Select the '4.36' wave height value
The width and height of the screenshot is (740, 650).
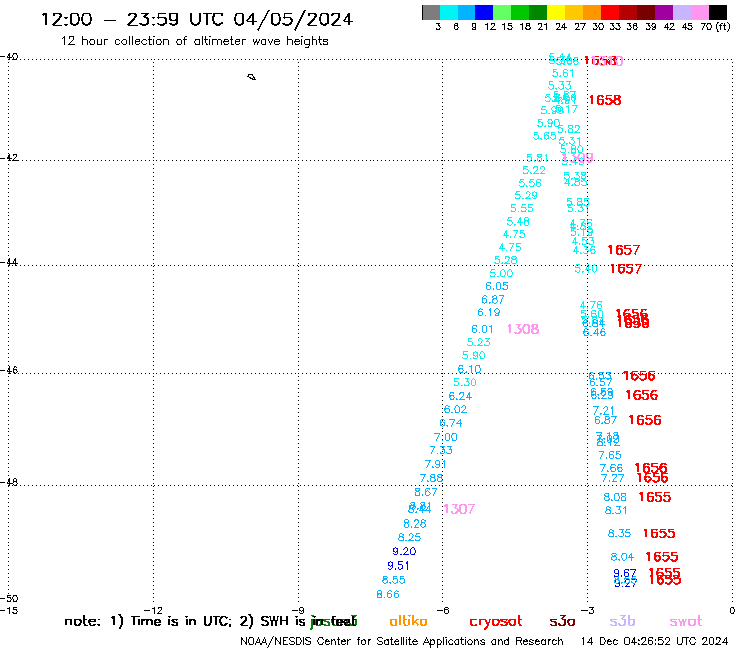(584, 250)
